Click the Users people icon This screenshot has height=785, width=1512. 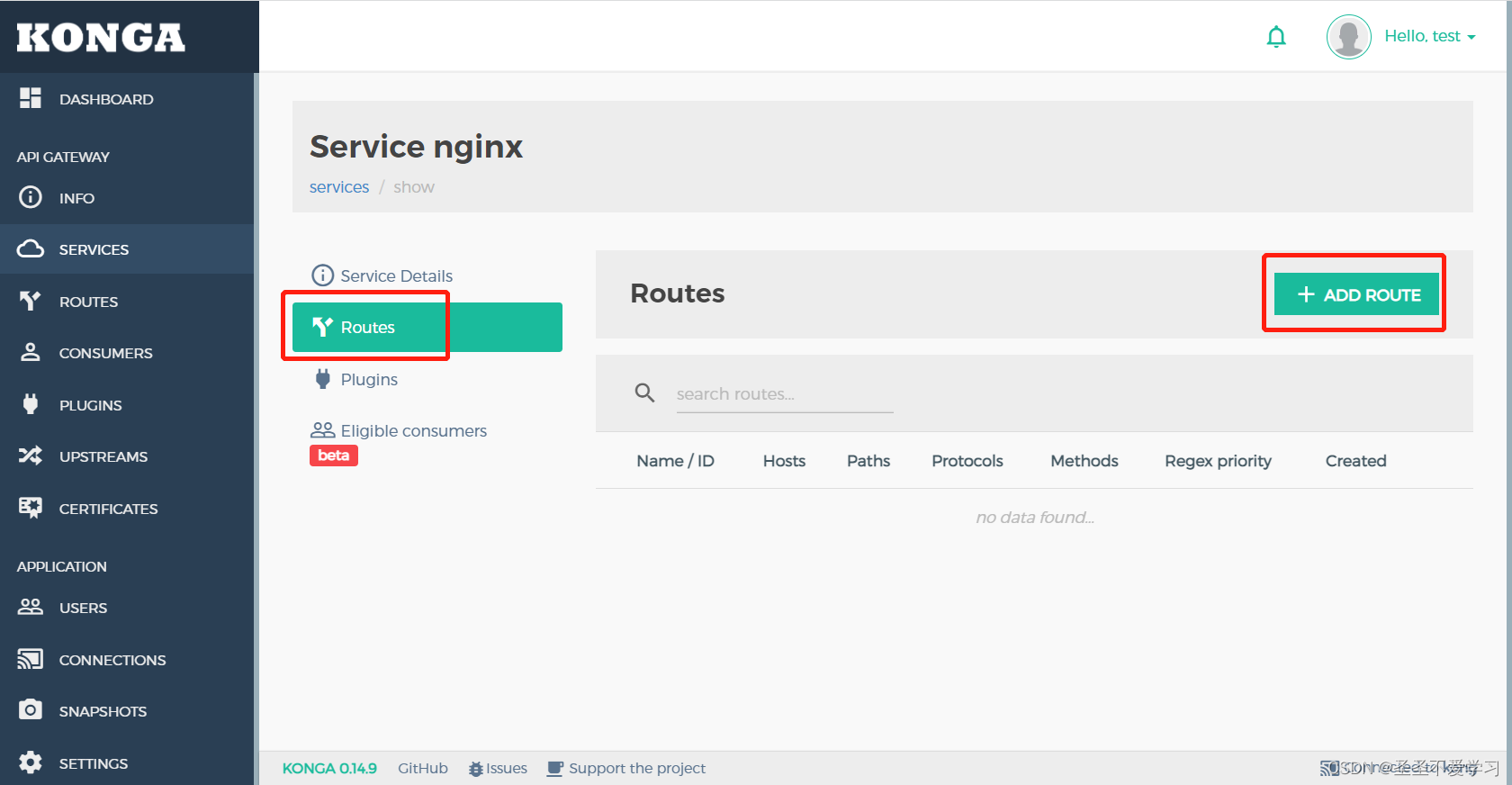pos(31,607)
